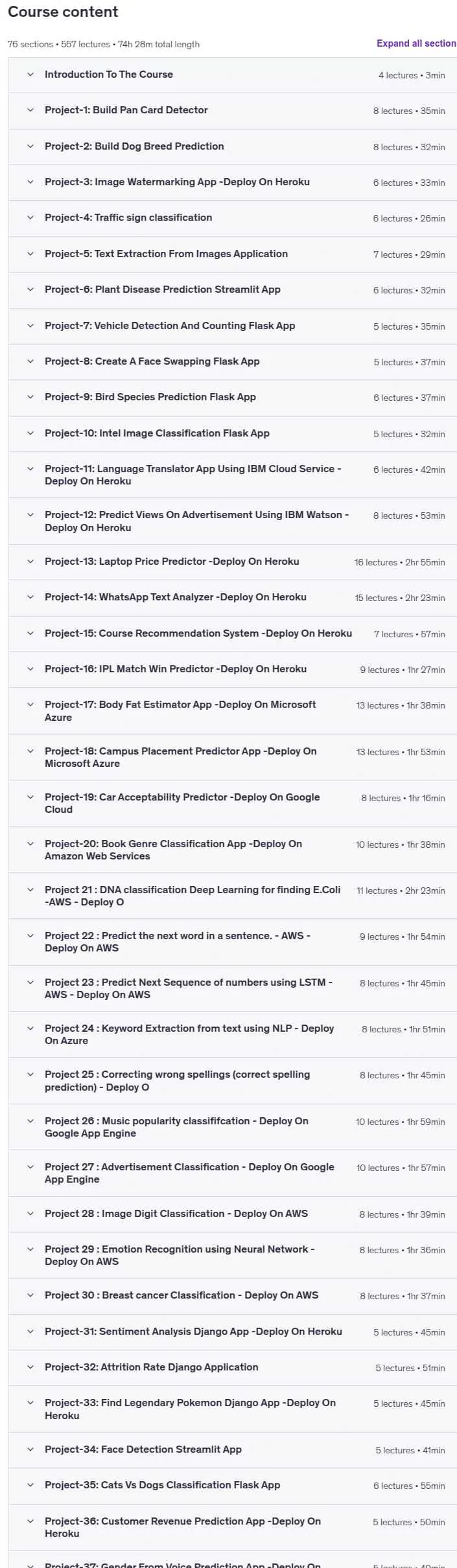Click chevron icon beside Project-32 Attrition Rate Django
The width and height of the screenshot is (457, 1568).
point(30,1367)
